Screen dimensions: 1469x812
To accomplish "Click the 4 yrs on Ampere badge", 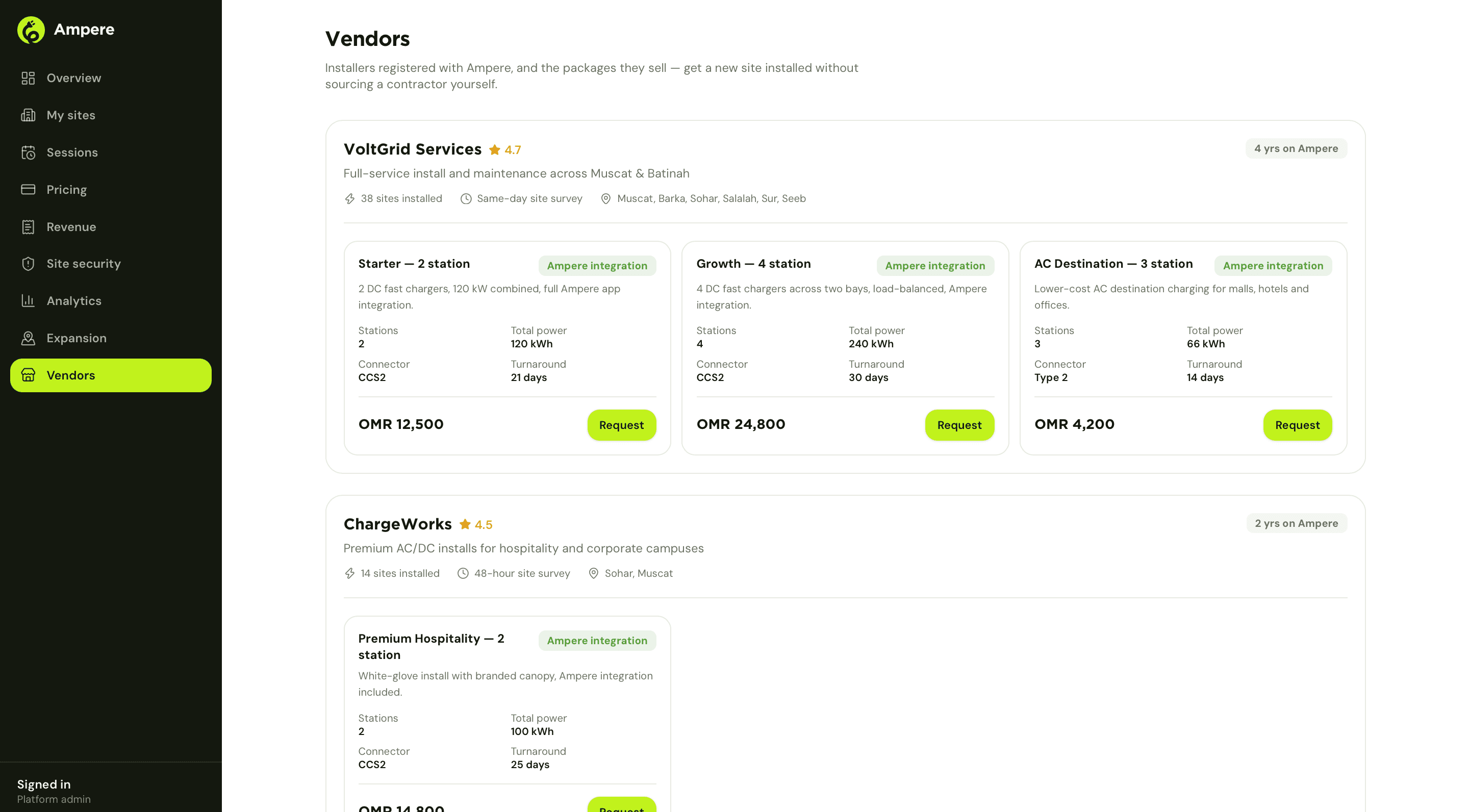I will [x=1296, y=148].
